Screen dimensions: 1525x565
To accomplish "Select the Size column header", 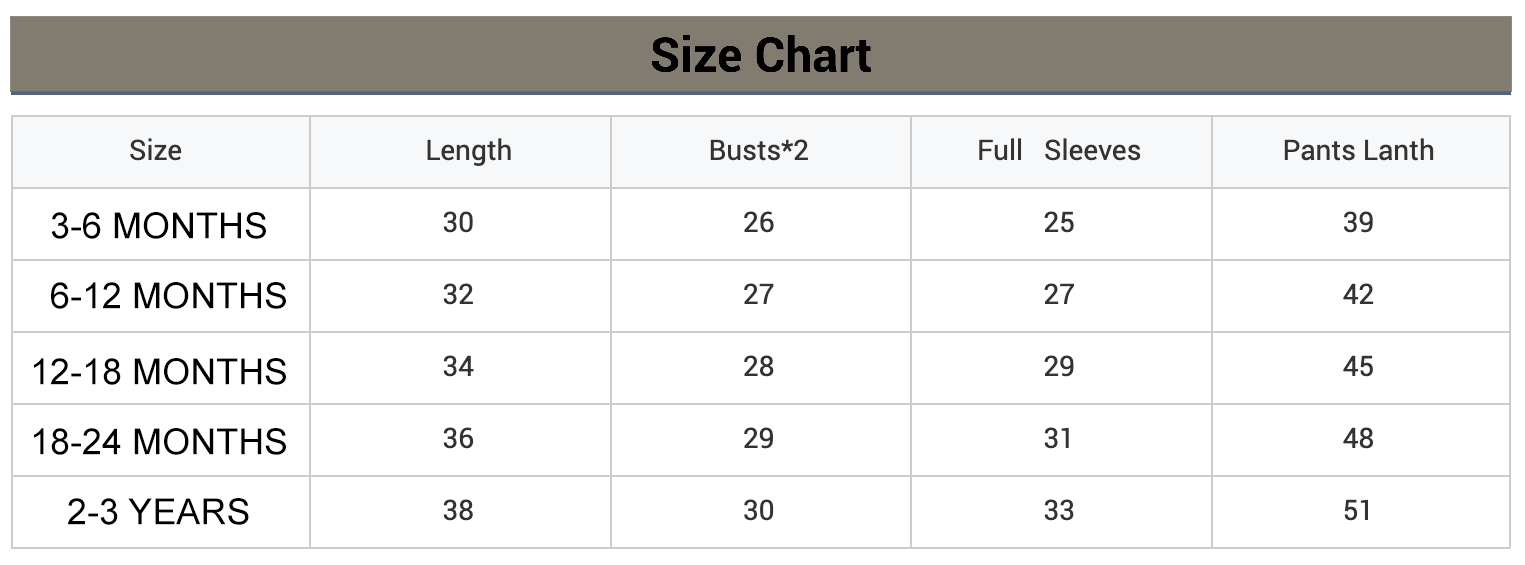I will tap(155, 151).
